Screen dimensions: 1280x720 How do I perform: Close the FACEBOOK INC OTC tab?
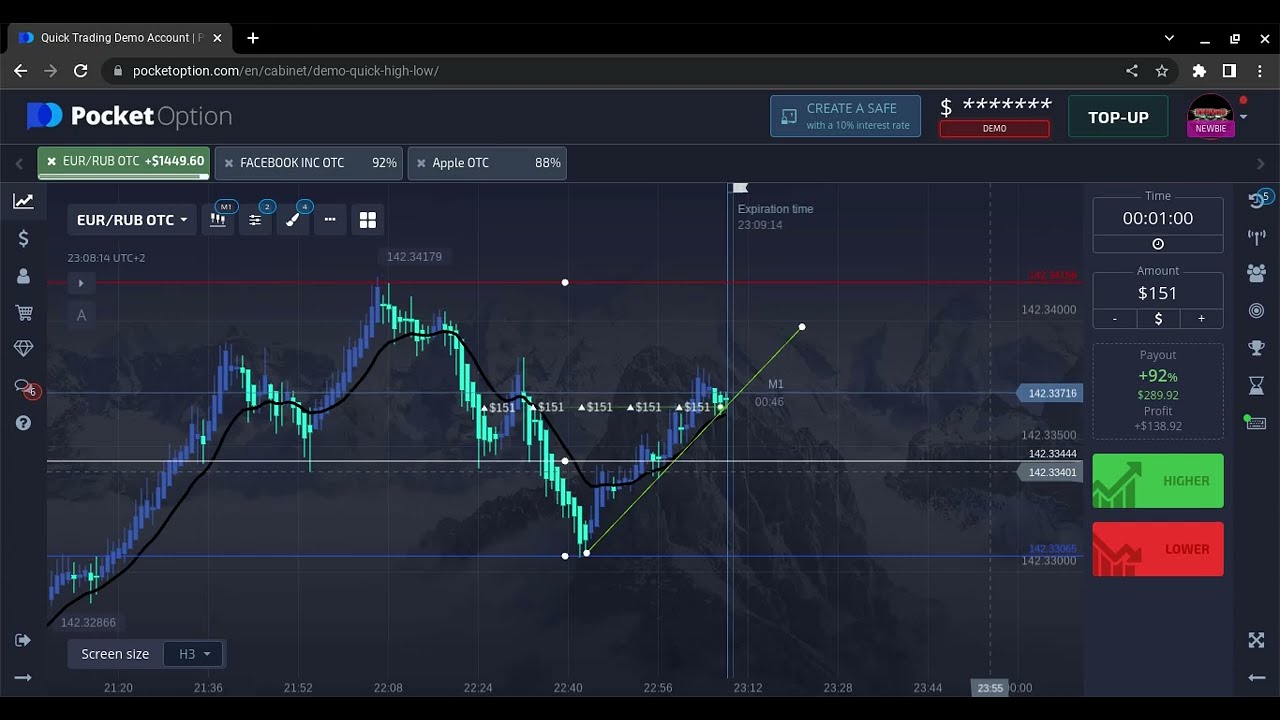point(228,163)
